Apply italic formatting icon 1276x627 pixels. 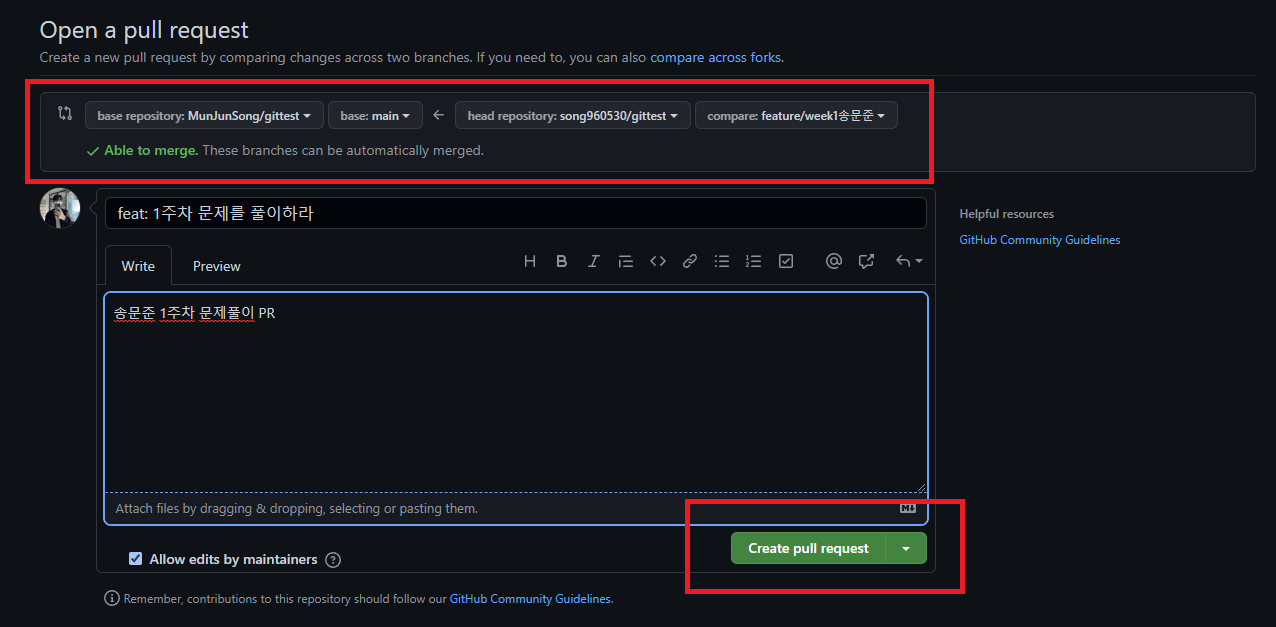click(x=594, y=261)
